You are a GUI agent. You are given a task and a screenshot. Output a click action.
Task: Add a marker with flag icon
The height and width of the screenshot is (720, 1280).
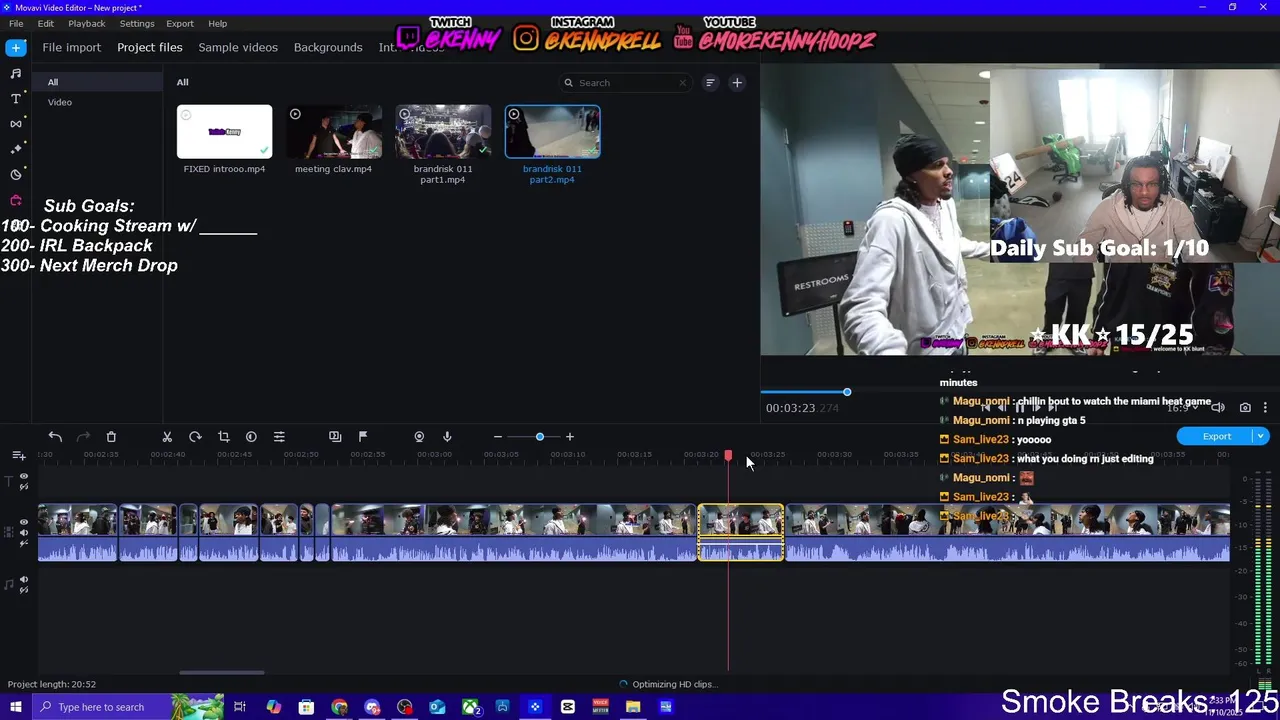click(363, 437)
